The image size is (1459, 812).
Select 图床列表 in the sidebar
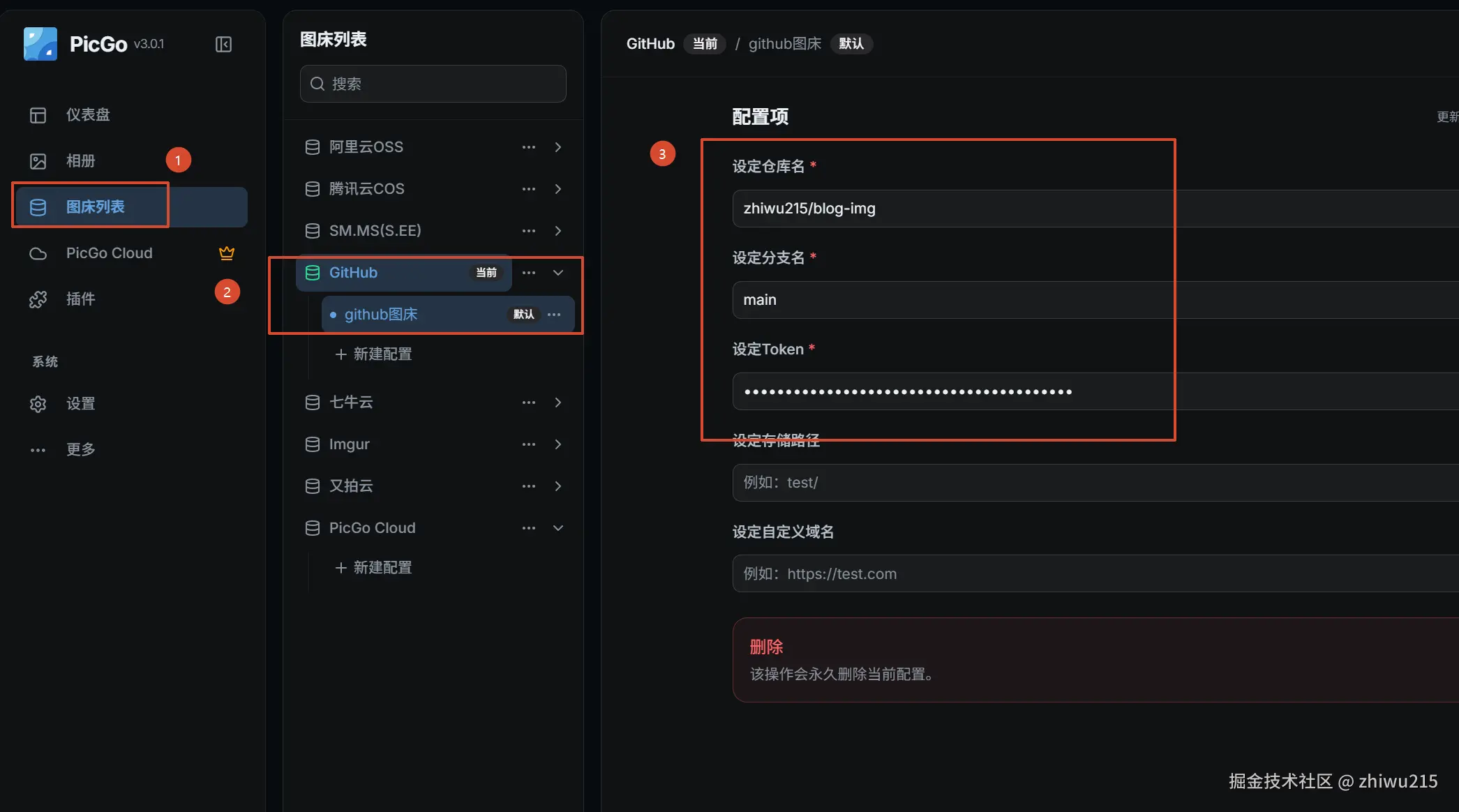point(133,207)
